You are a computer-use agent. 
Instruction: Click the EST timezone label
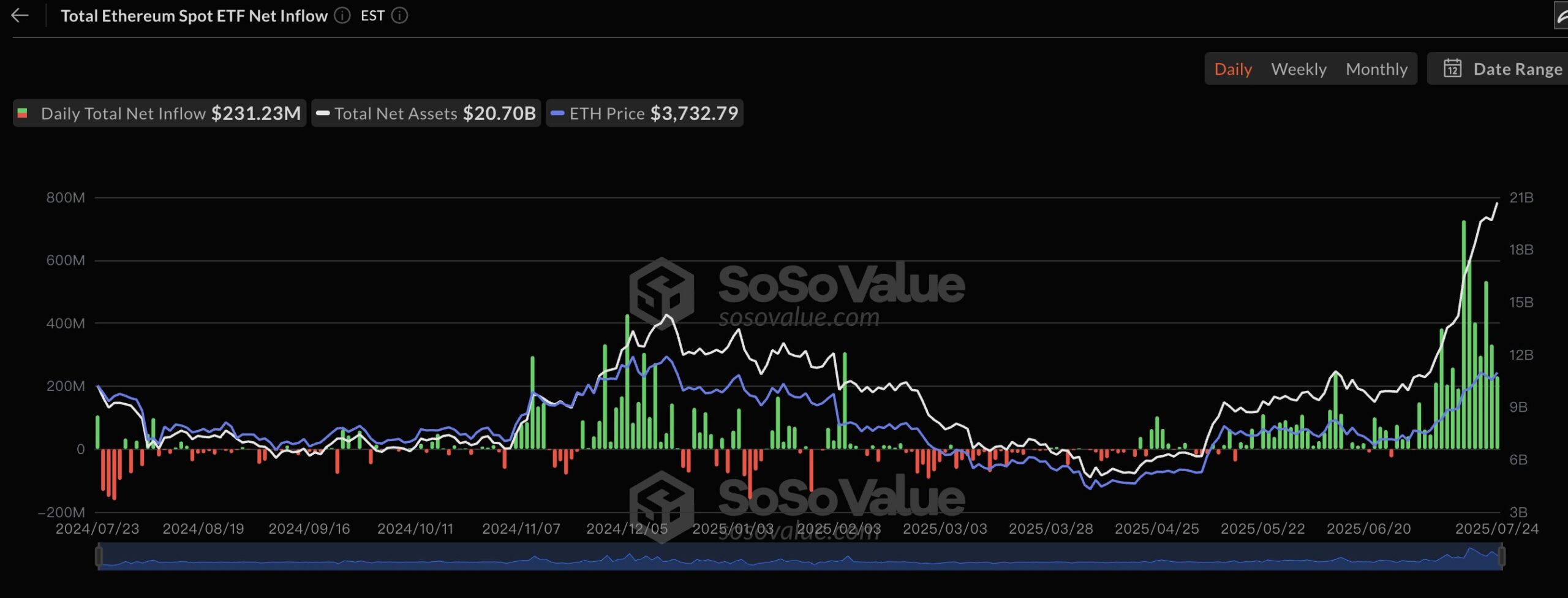click(x=372, y=15)
